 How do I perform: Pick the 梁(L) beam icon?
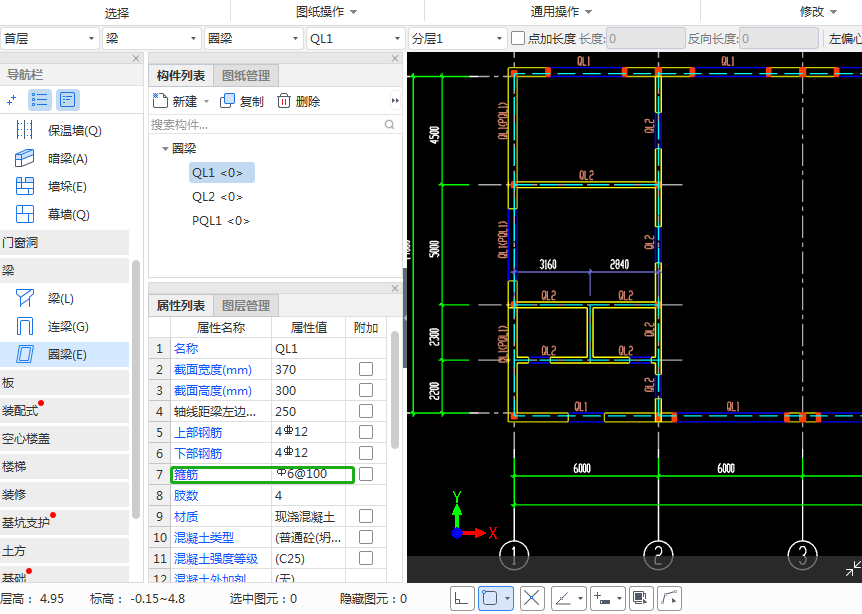[25, 298]
